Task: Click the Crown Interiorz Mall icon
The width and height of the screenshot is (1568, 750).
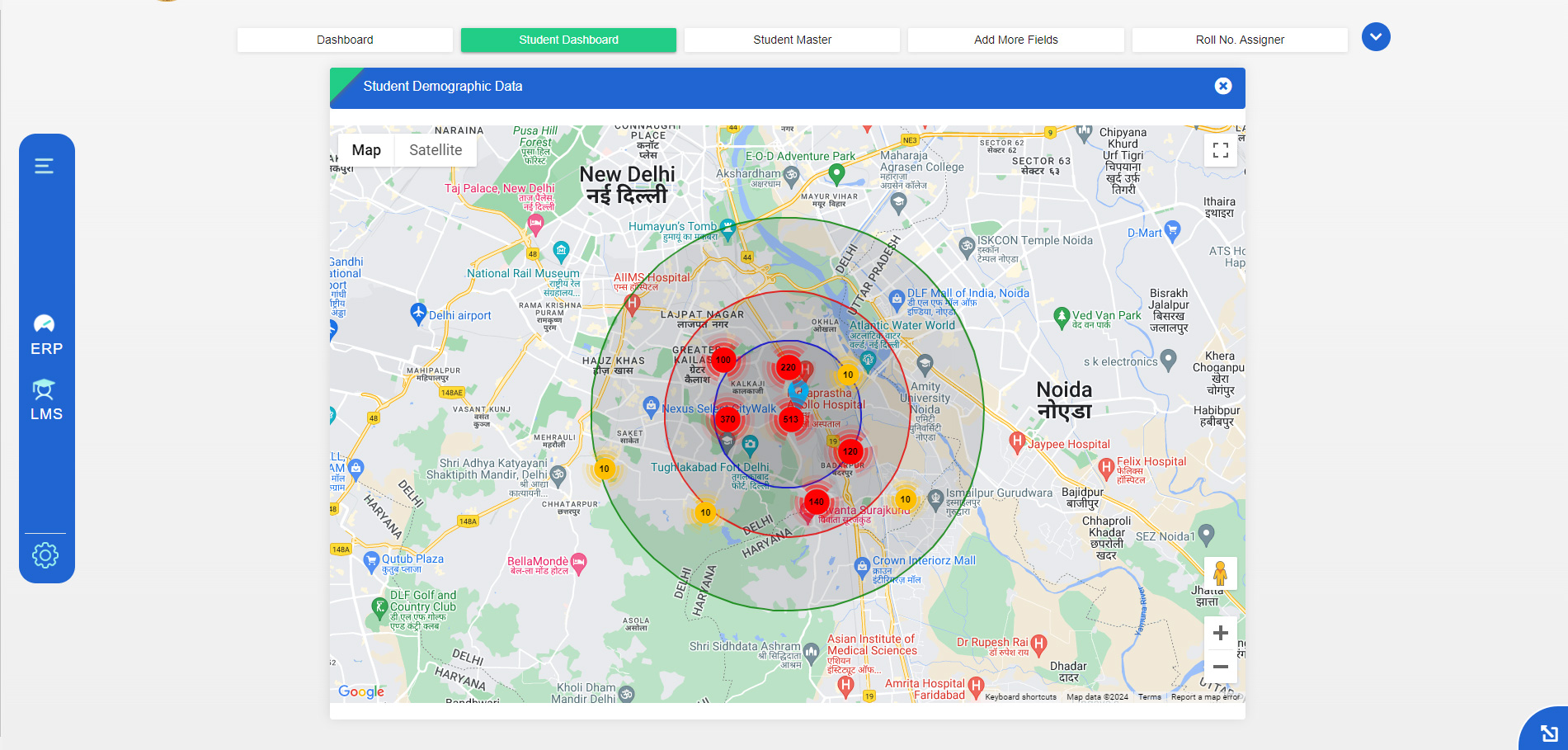Action: [862, 566]
